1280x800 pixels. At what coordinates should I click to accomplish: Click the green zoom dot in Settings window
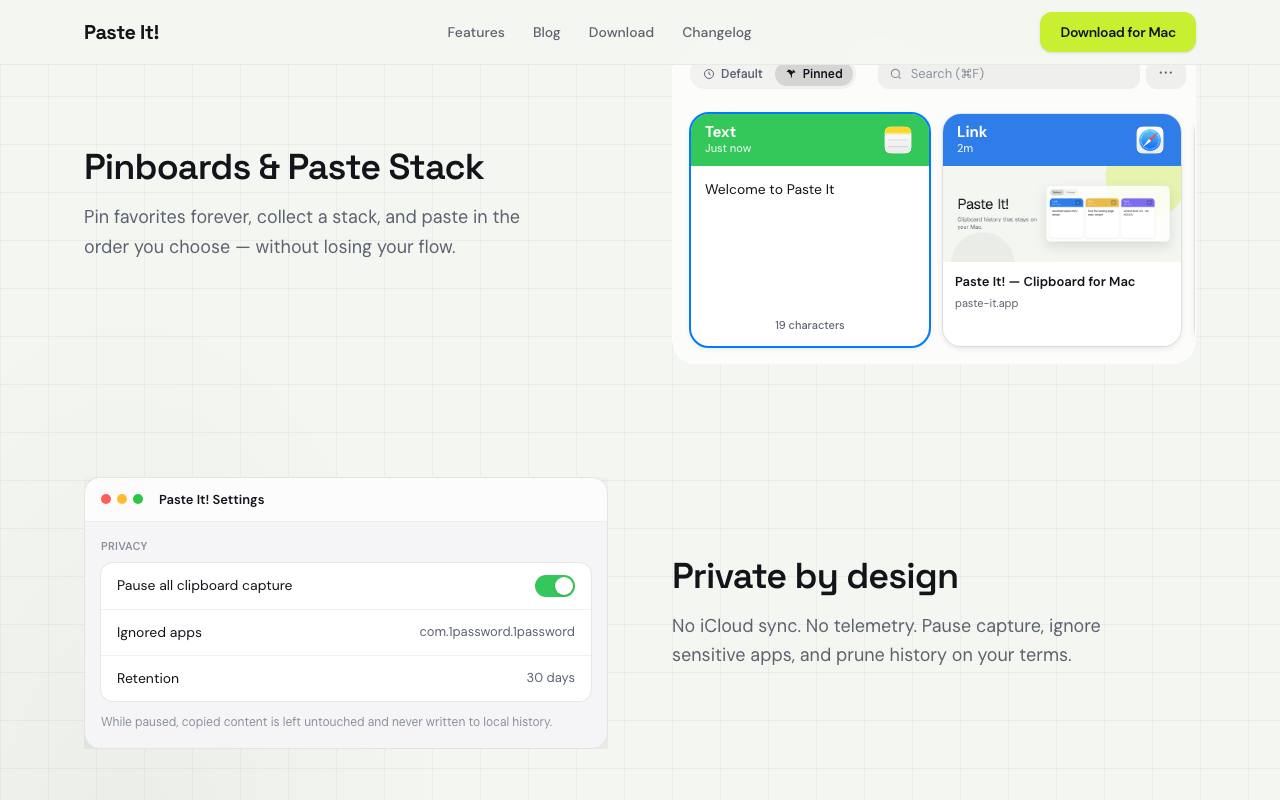[x=138, y=499]
